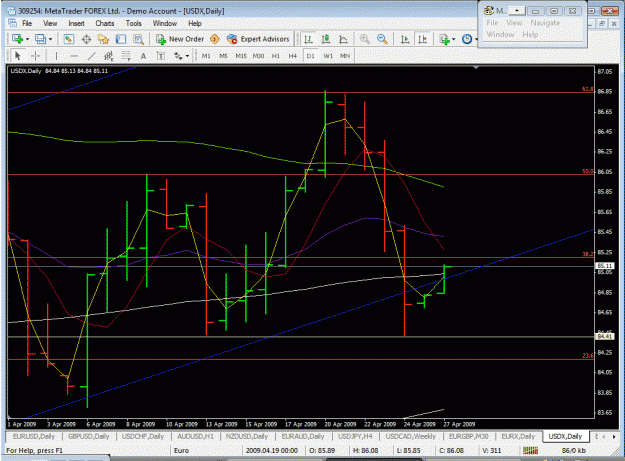
Task: Switch timeframe to M15
Action: (241, 56)
